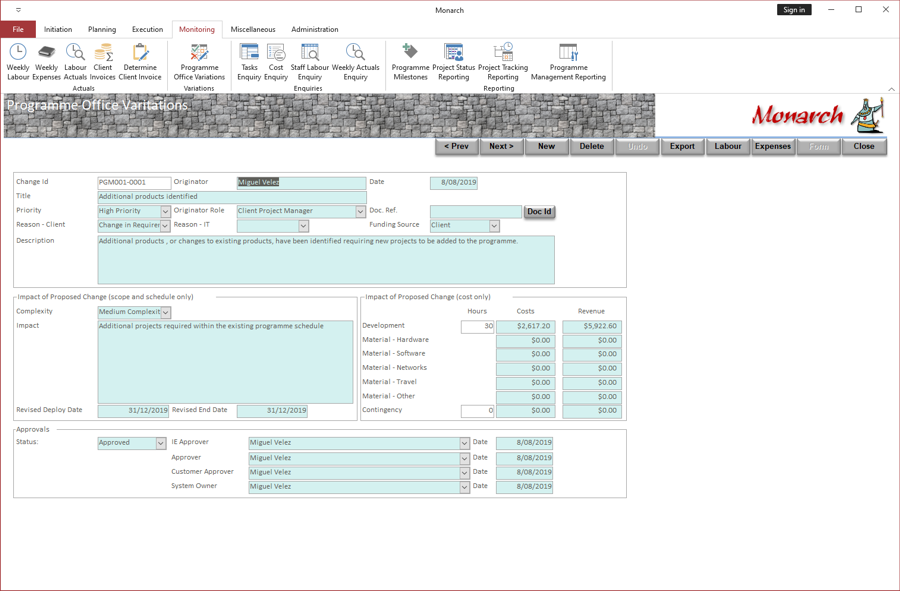
Task: Open Programme Management Reporting
Action: (x=568, y=61)
